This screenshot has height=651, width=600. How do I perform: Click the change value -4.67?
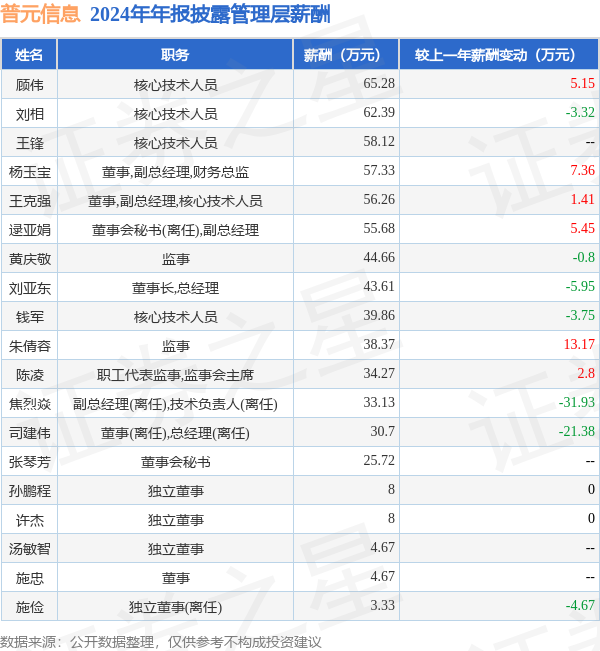click(580, 605)
